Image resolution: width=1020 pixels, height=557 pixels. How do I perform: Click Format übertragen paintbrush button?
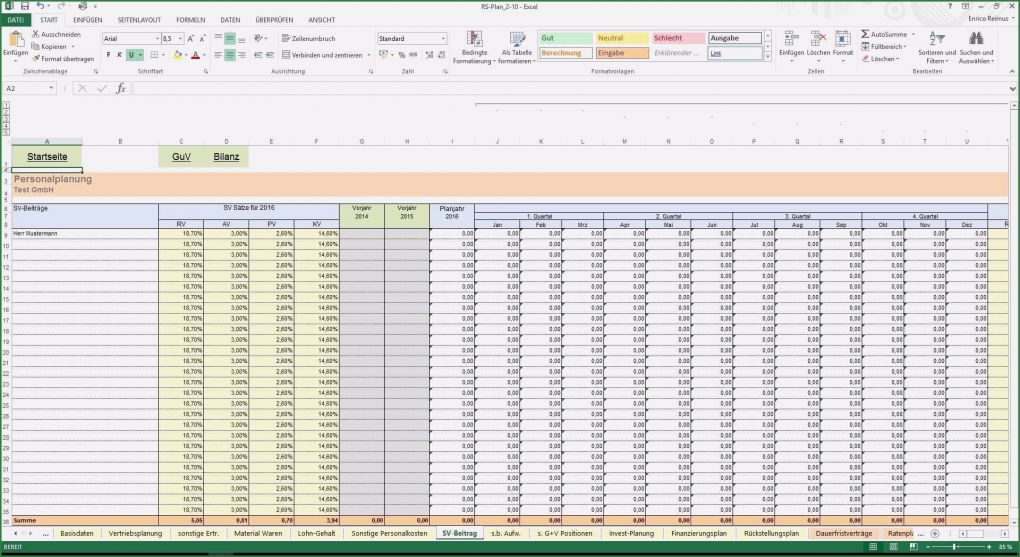tap(63, 59)
